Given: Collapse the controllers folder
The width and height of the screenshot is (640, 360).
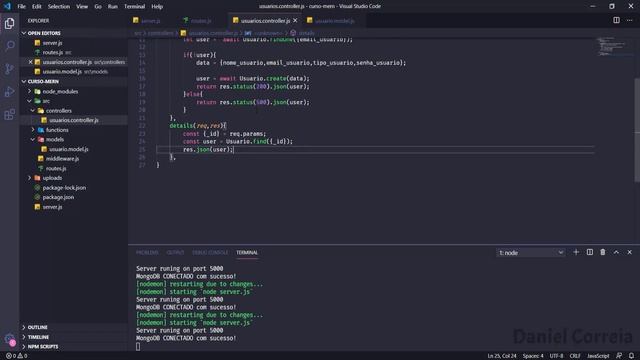Looking at the screenshot, I should pos(59,111).
